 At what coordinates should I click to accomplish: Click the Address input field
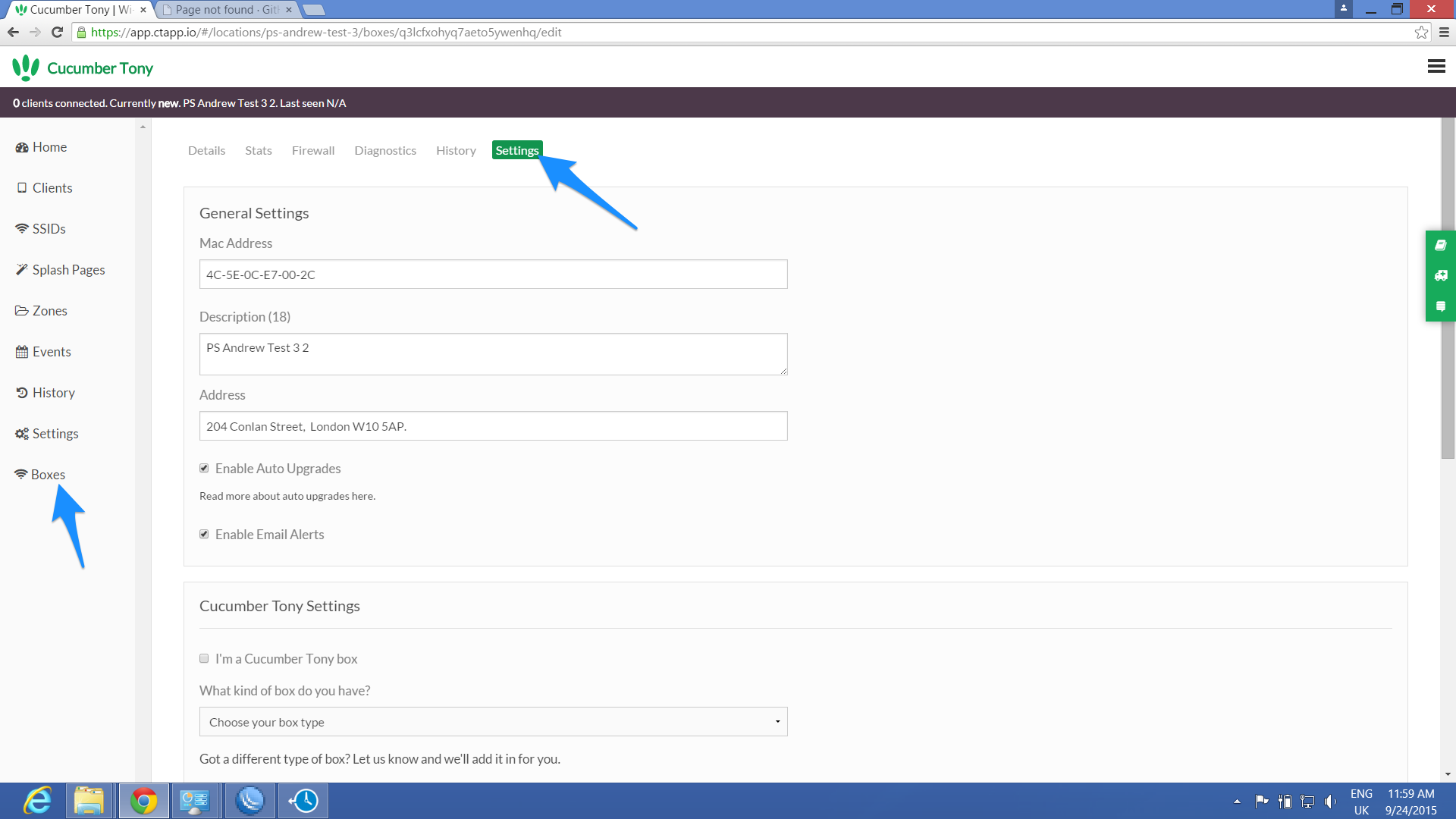(493, 426)
